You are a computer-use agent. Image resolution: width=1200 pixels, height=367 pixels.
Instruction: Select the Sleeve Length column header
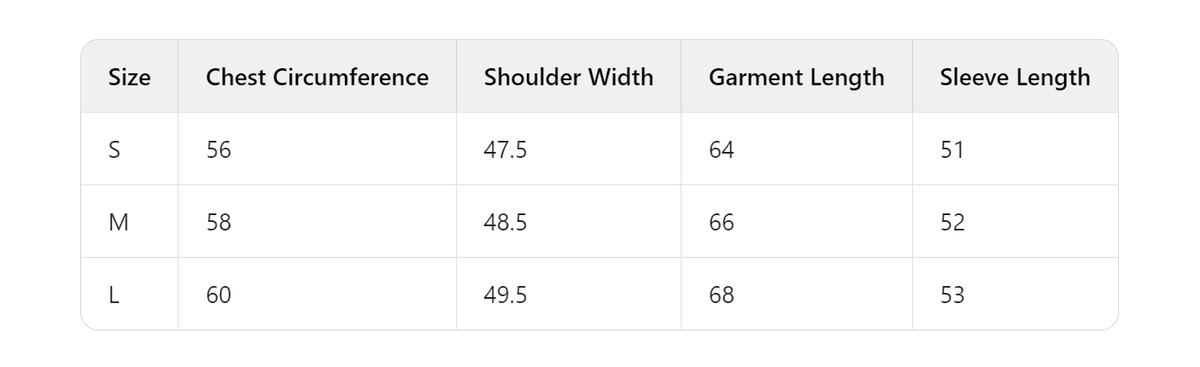[1015, 77]
